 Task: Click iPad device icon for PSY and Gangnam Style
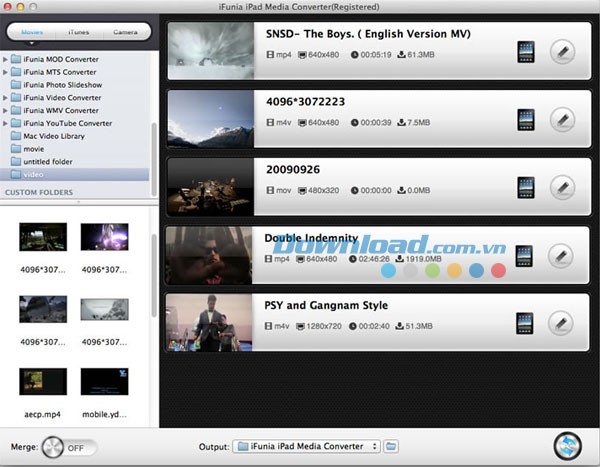tap(524, 323)
